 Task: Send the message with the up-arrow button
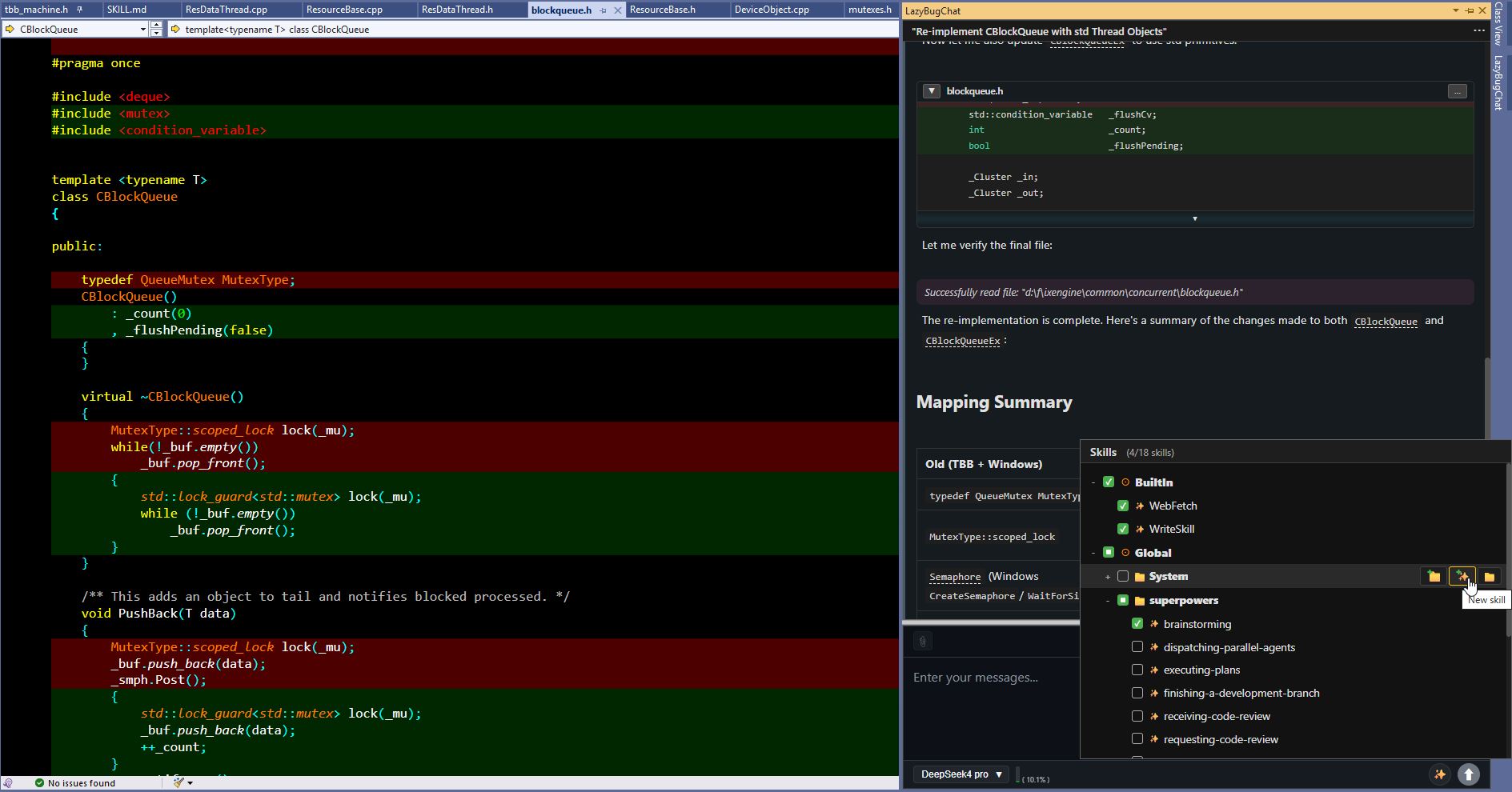(x=1468, y=774)
